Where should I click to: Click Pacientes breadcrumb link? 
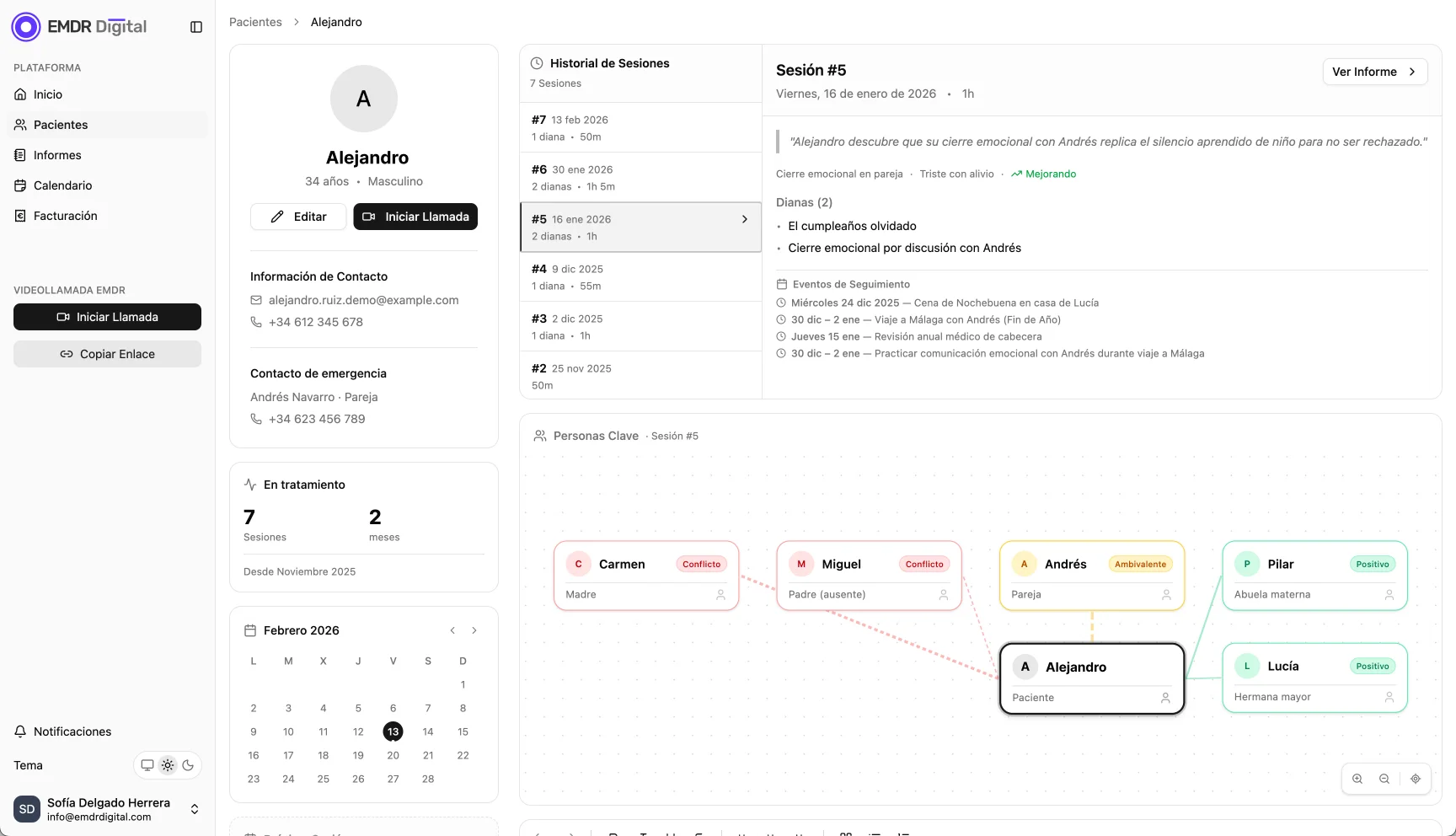[x=255, y=22]
